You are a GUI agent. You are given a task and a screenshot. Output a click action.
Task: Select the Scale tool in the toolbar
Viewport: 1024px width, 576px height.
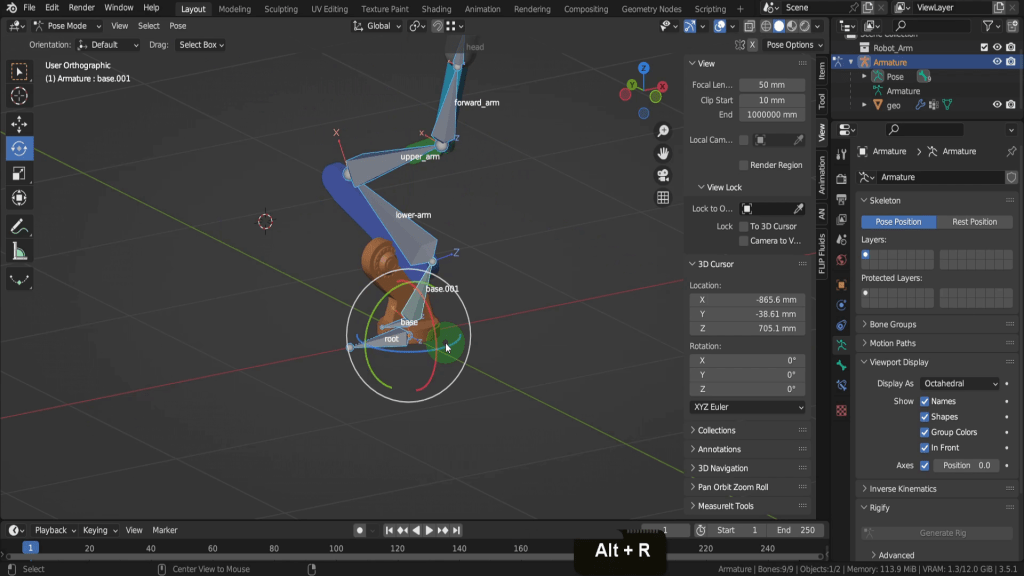click(x=19, y=173)
